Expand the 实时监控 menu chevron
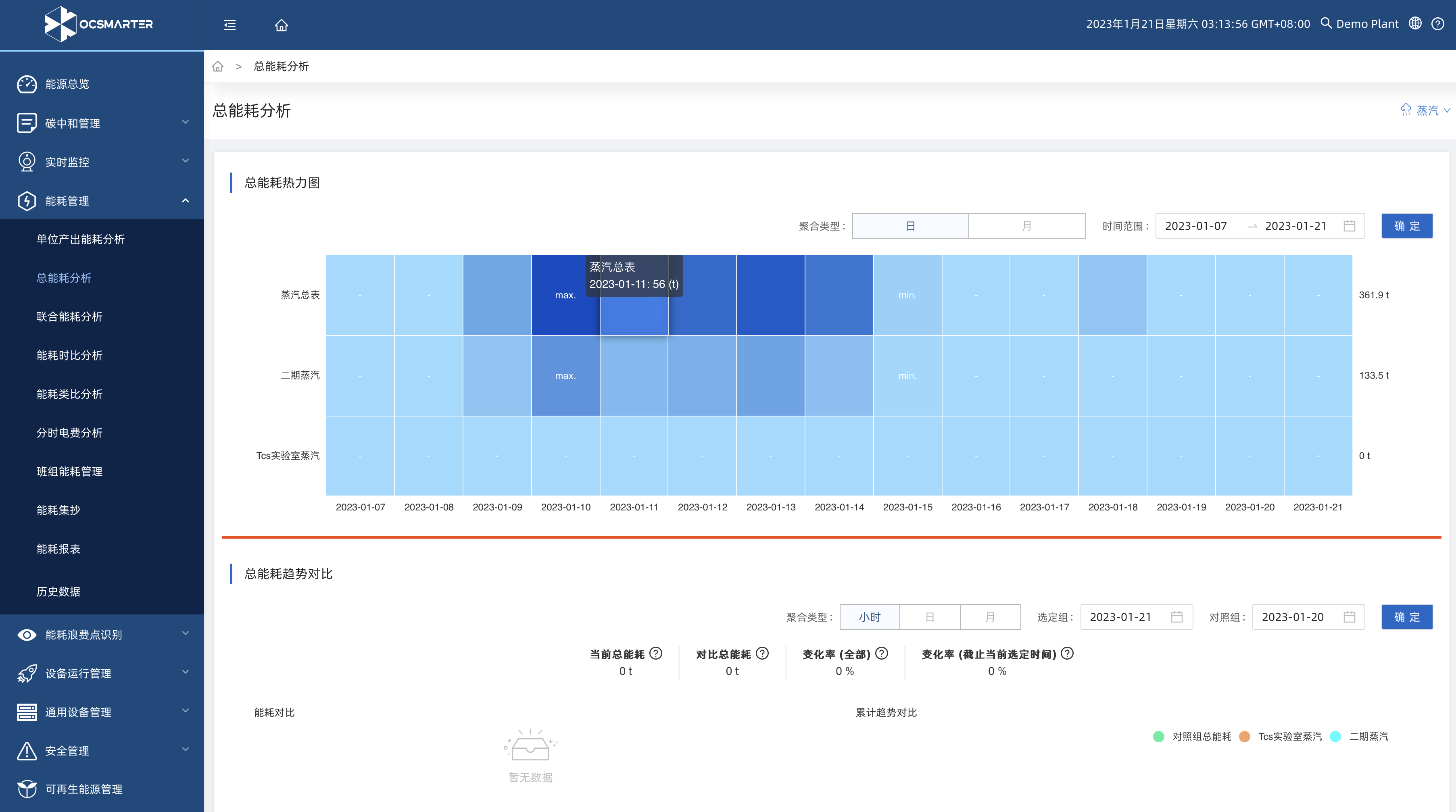1456x812 pixels. 186,161
